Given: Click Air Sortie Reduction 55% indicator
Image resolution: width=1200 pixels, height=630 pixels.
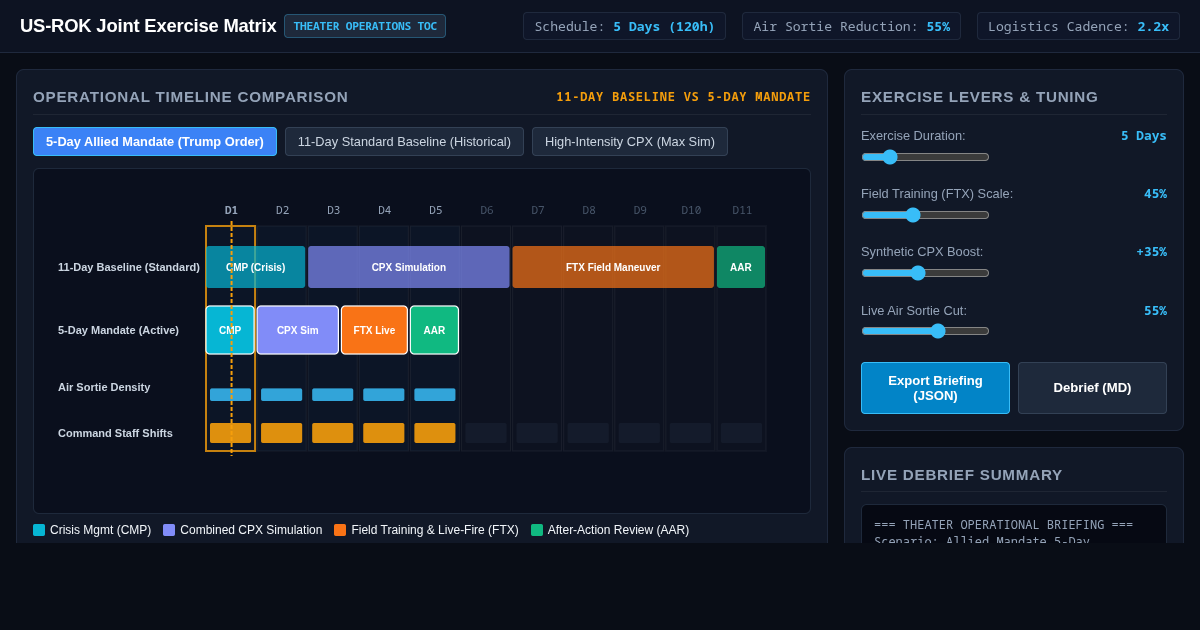Looking at the screenshot, I should point(851,26).
